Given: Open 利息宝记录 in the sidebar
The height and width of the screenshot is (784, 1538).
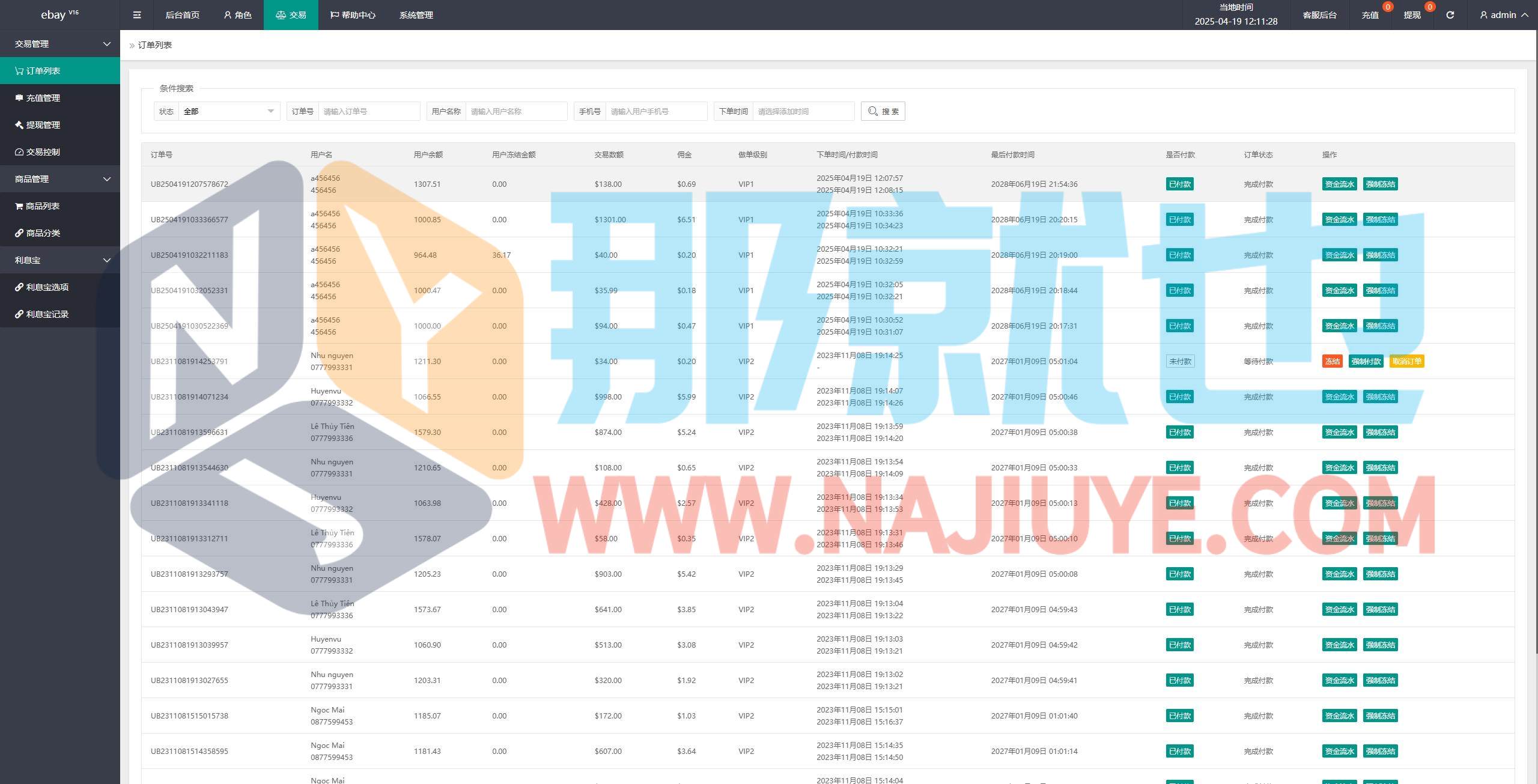Looking at the screenshot, I should (x=47, y=314).
